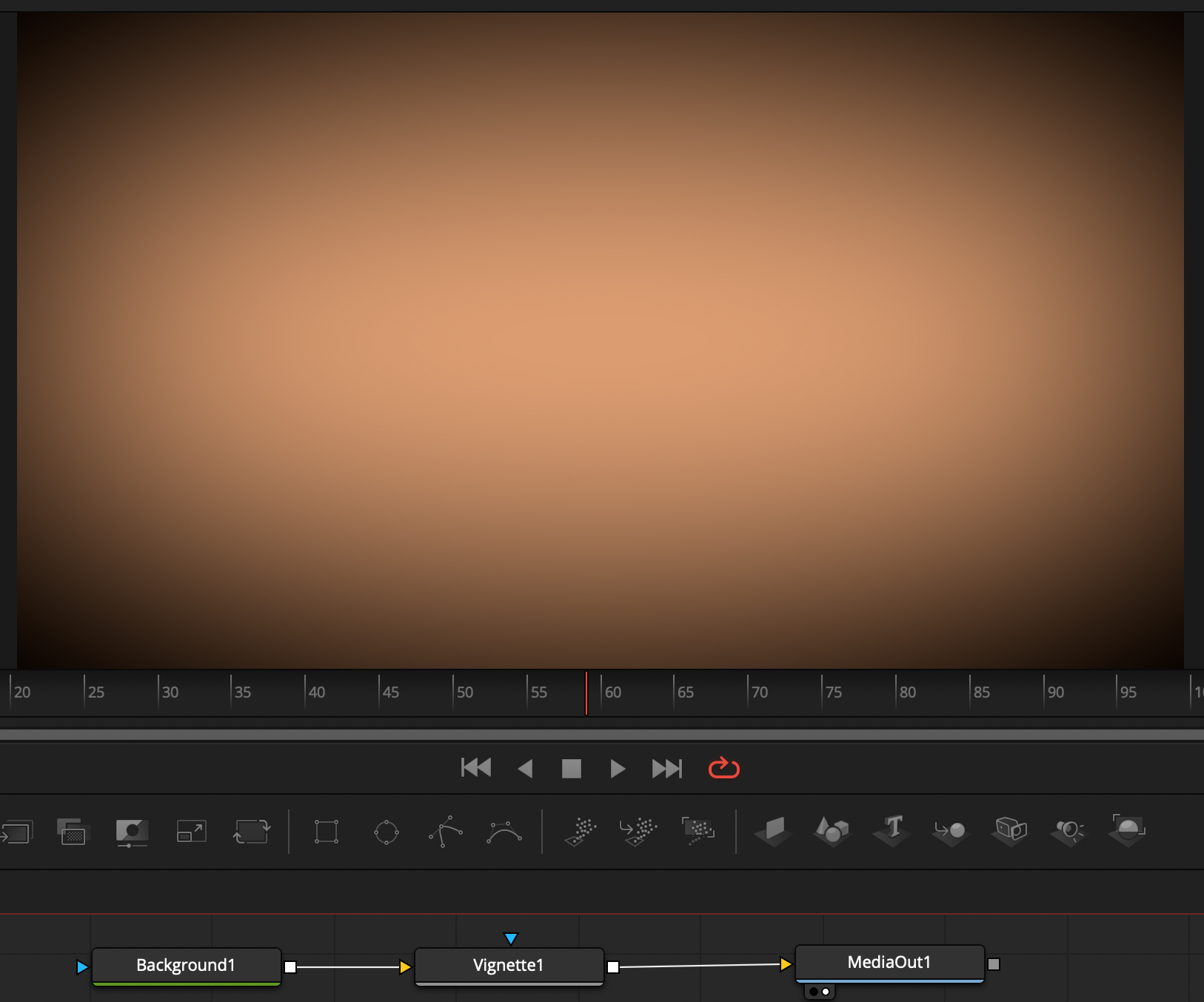Viewport: 1204px width, 1002px height.
Task: Jump to the first frame
Action: 476,768
